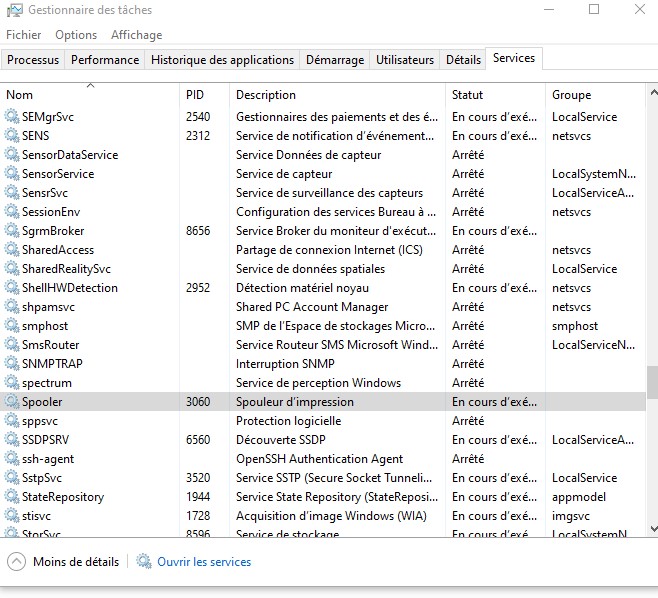Click the SENS service gear icon
658x598 pixels.
(x=12, y=136)
